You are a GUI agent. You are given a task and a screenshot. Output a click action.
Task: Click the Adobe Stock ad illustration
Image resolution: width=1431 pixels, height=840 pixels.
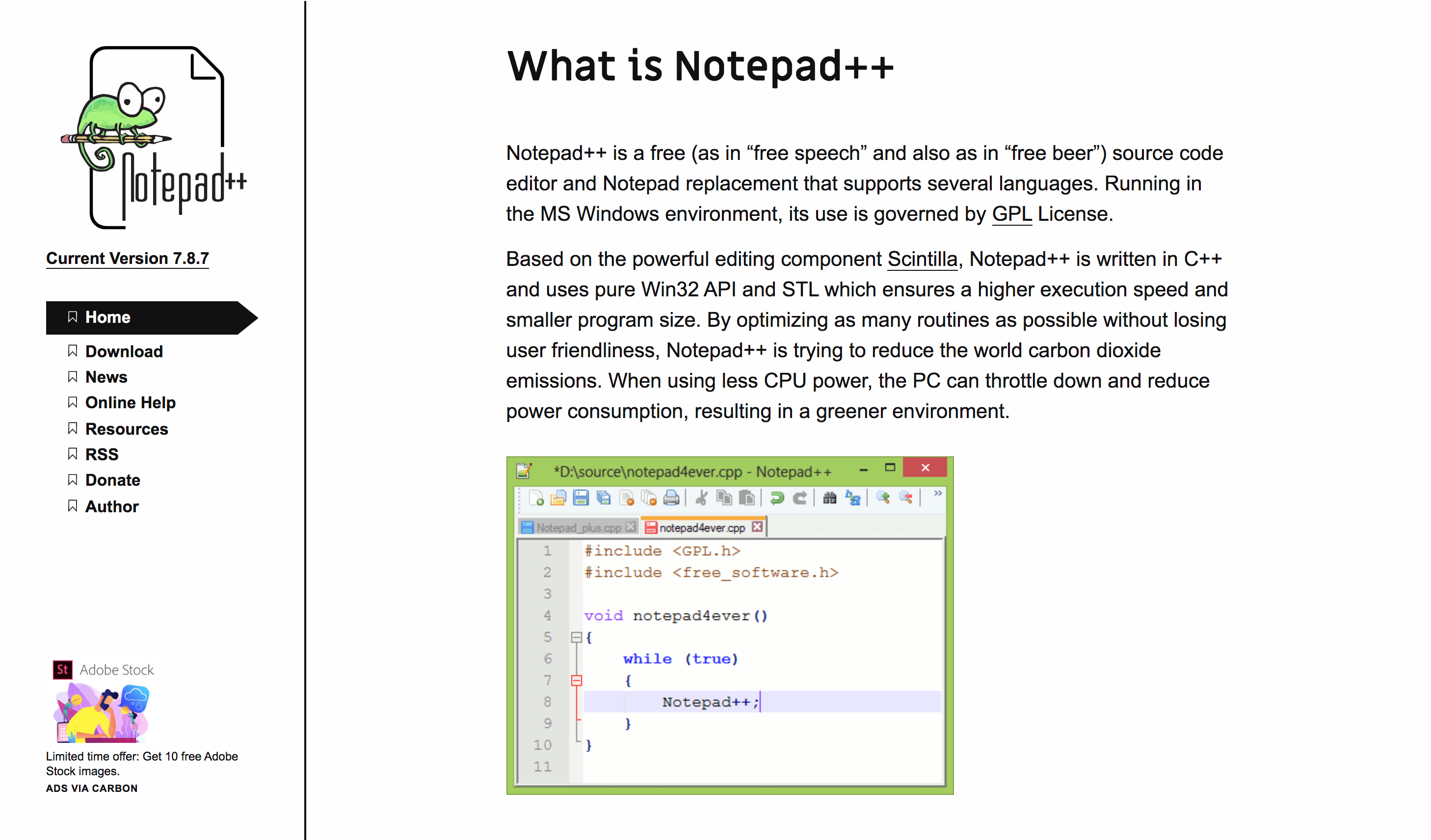coord(102,712)
